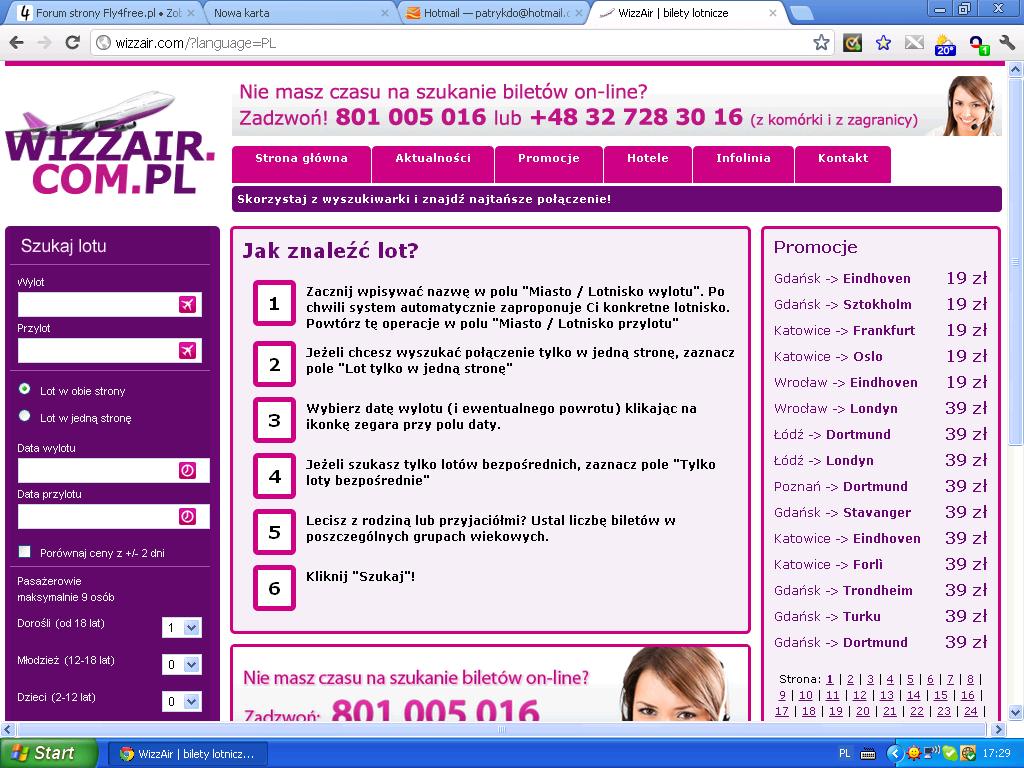Switch to Hotmail tab
Viewport: 1024px width, 768px height.
pos(495,13)
